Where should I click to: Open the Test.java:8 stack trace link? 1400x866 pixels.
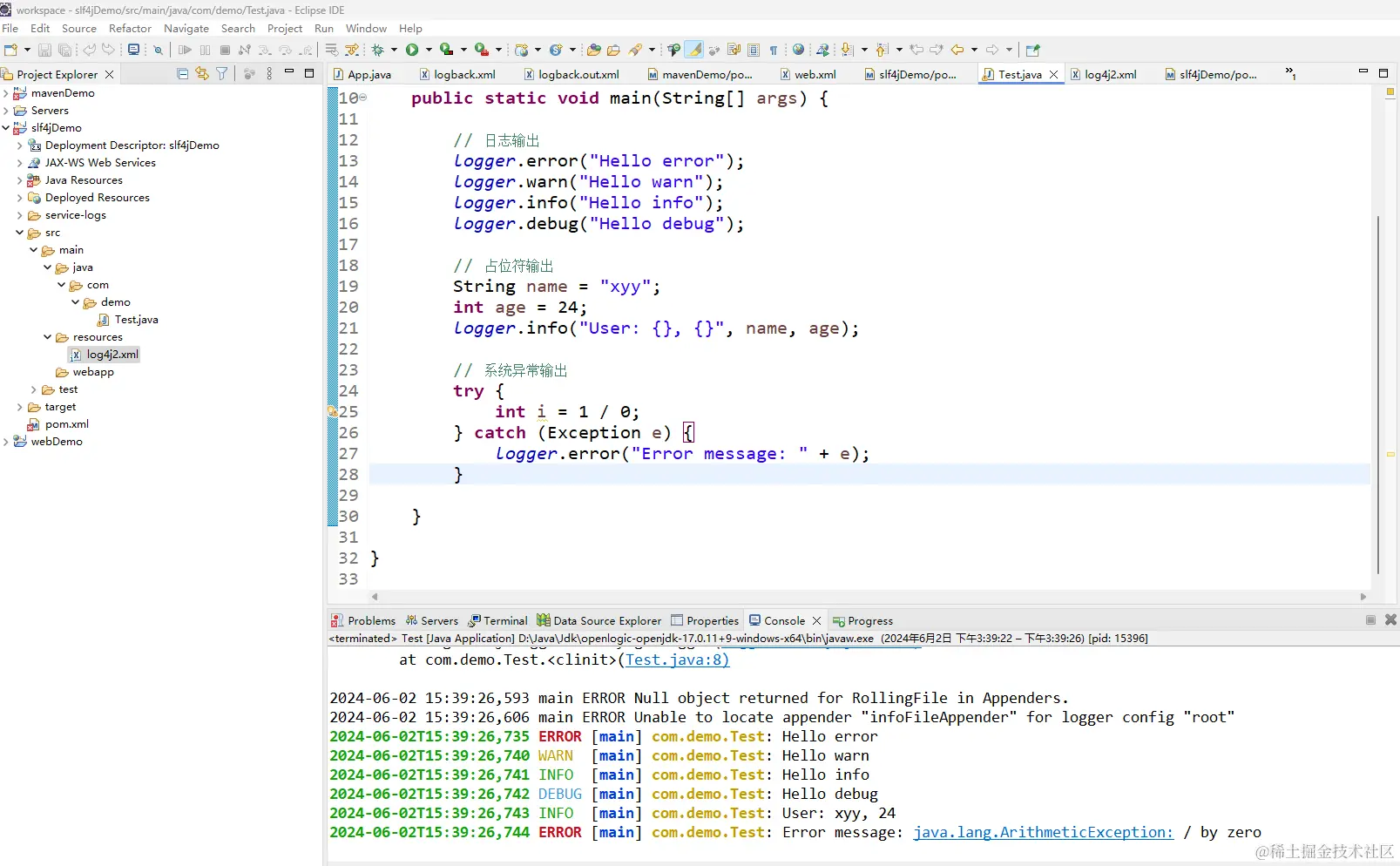[x=677, y=660]
